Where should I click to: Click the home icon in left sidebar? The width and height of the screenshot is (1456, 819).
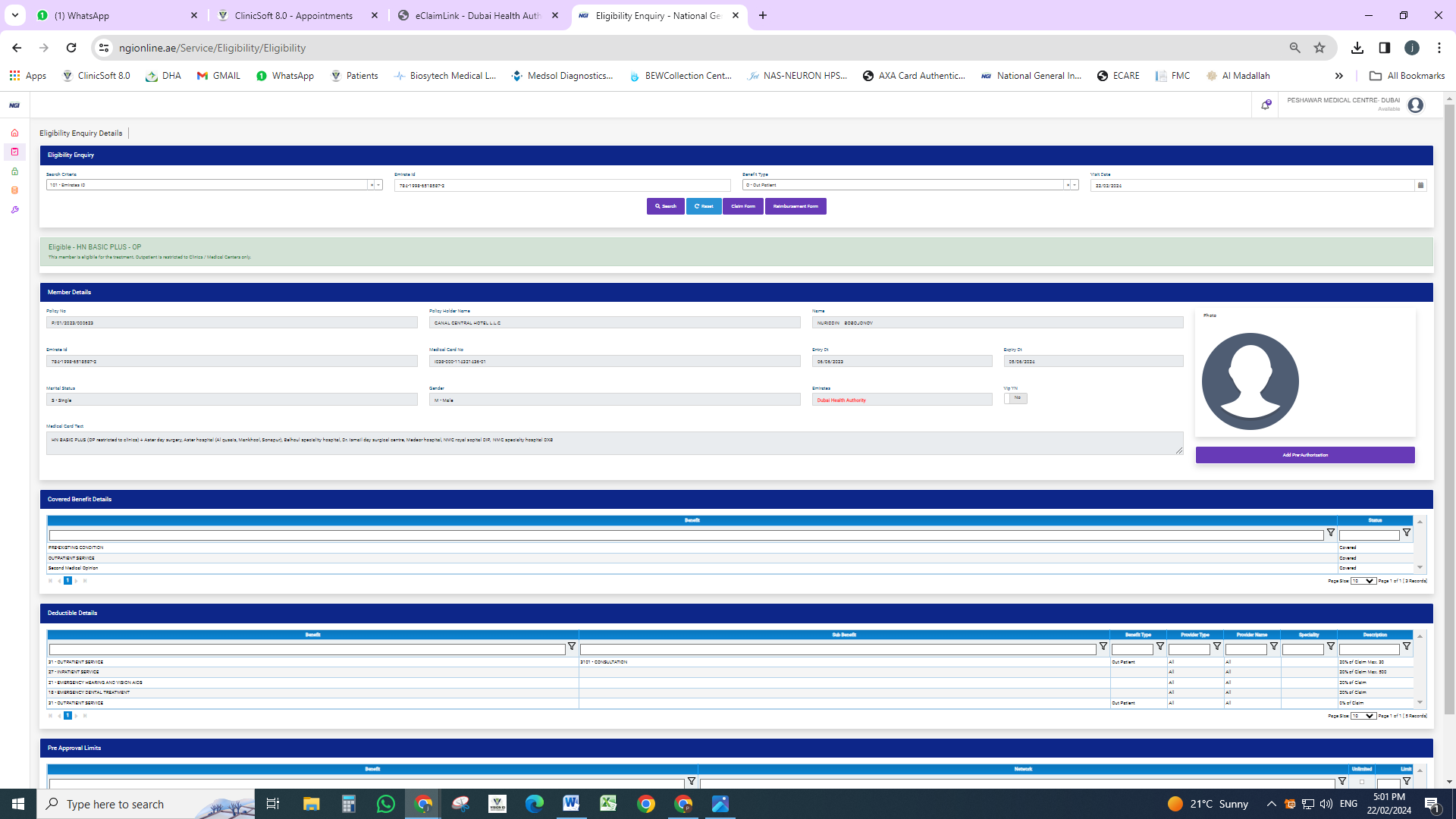pyautogui.click(x=14, y=133)
